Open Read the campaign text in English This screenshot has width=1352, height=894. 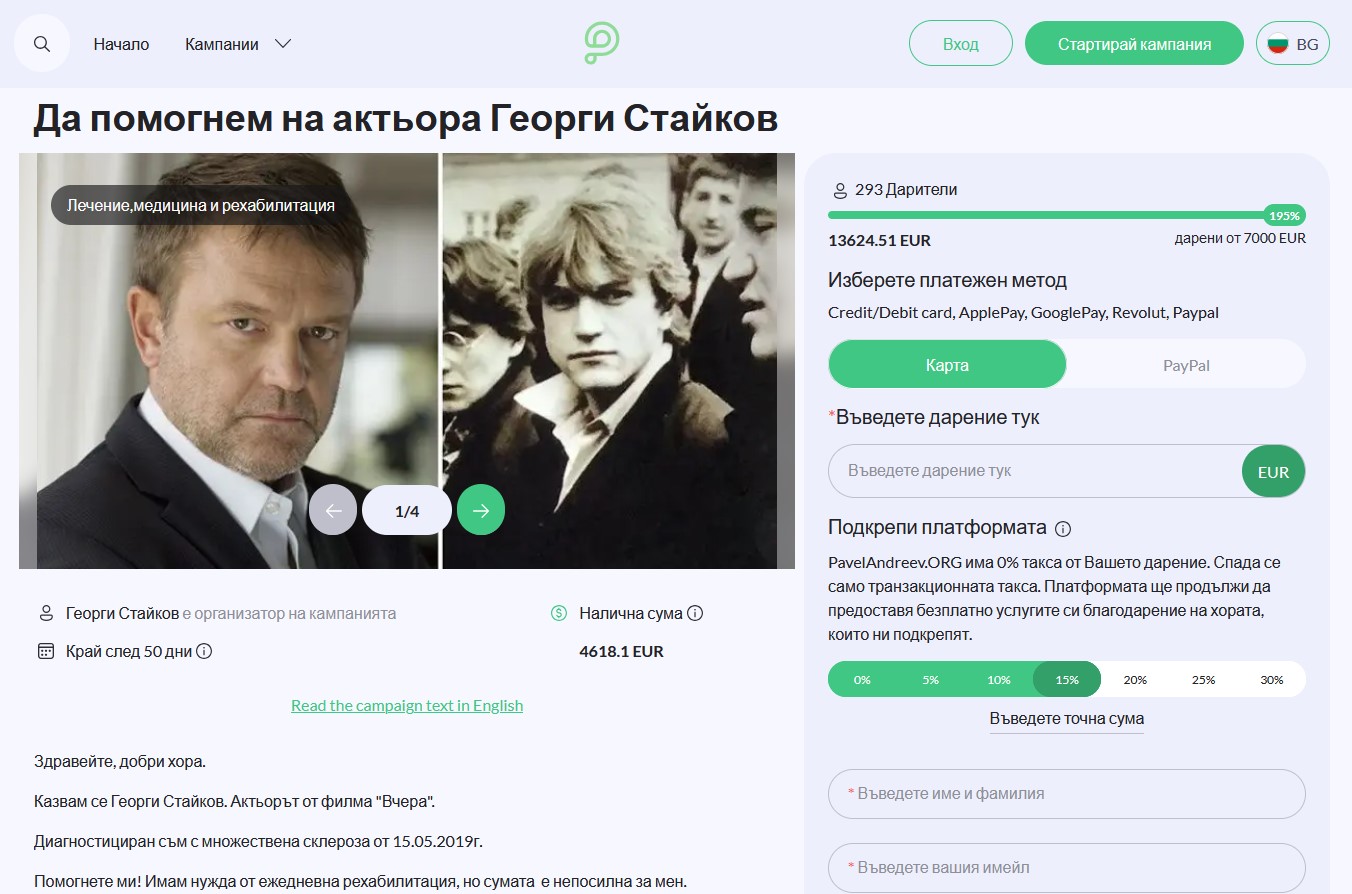407,705
